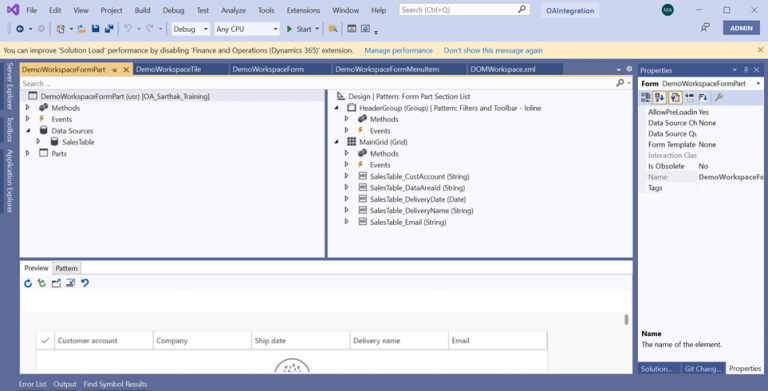
Task: Save the file with the Save icon
Action: click(96, 29)
